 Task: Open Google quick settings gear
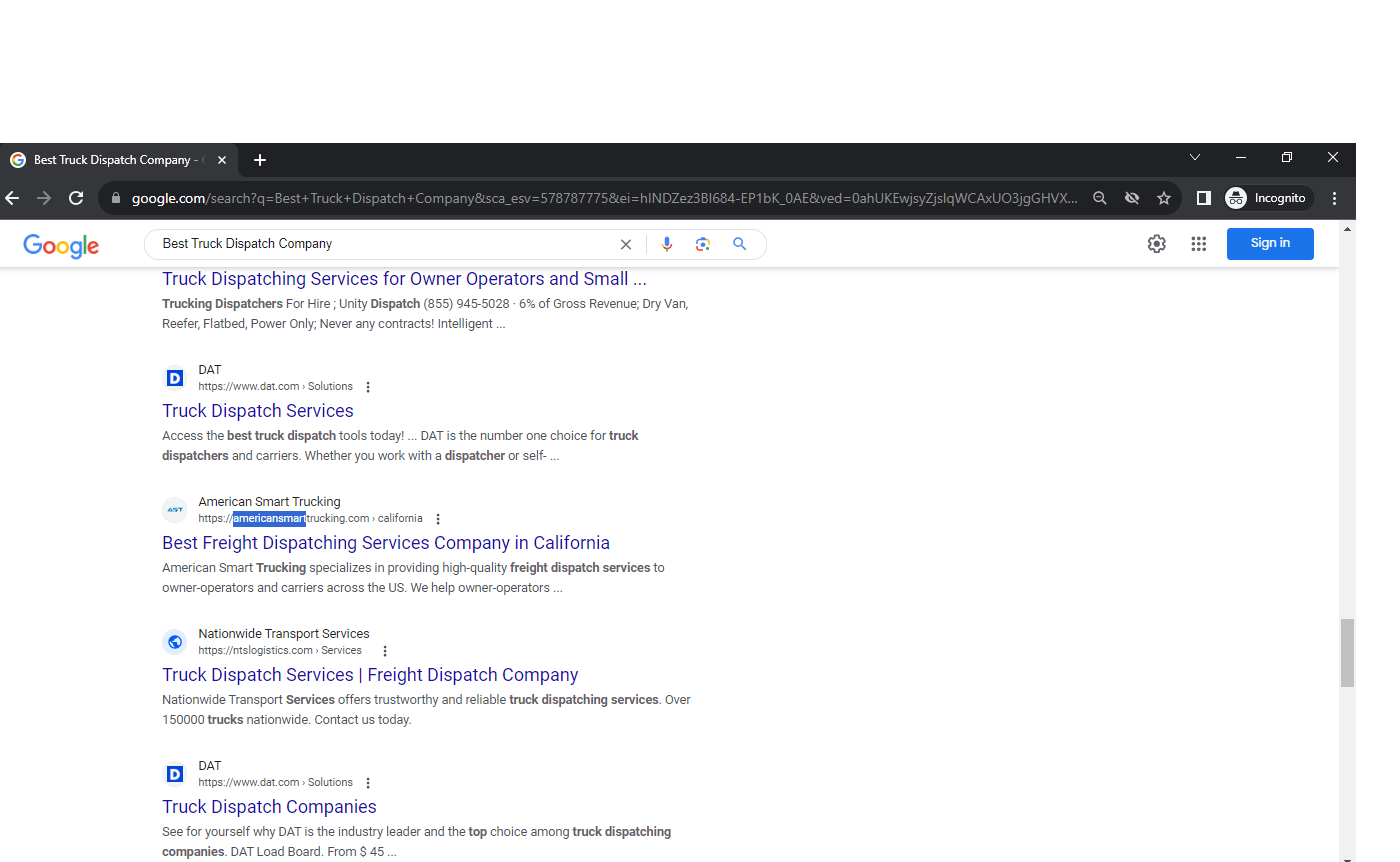click(x=1157, y=244)
